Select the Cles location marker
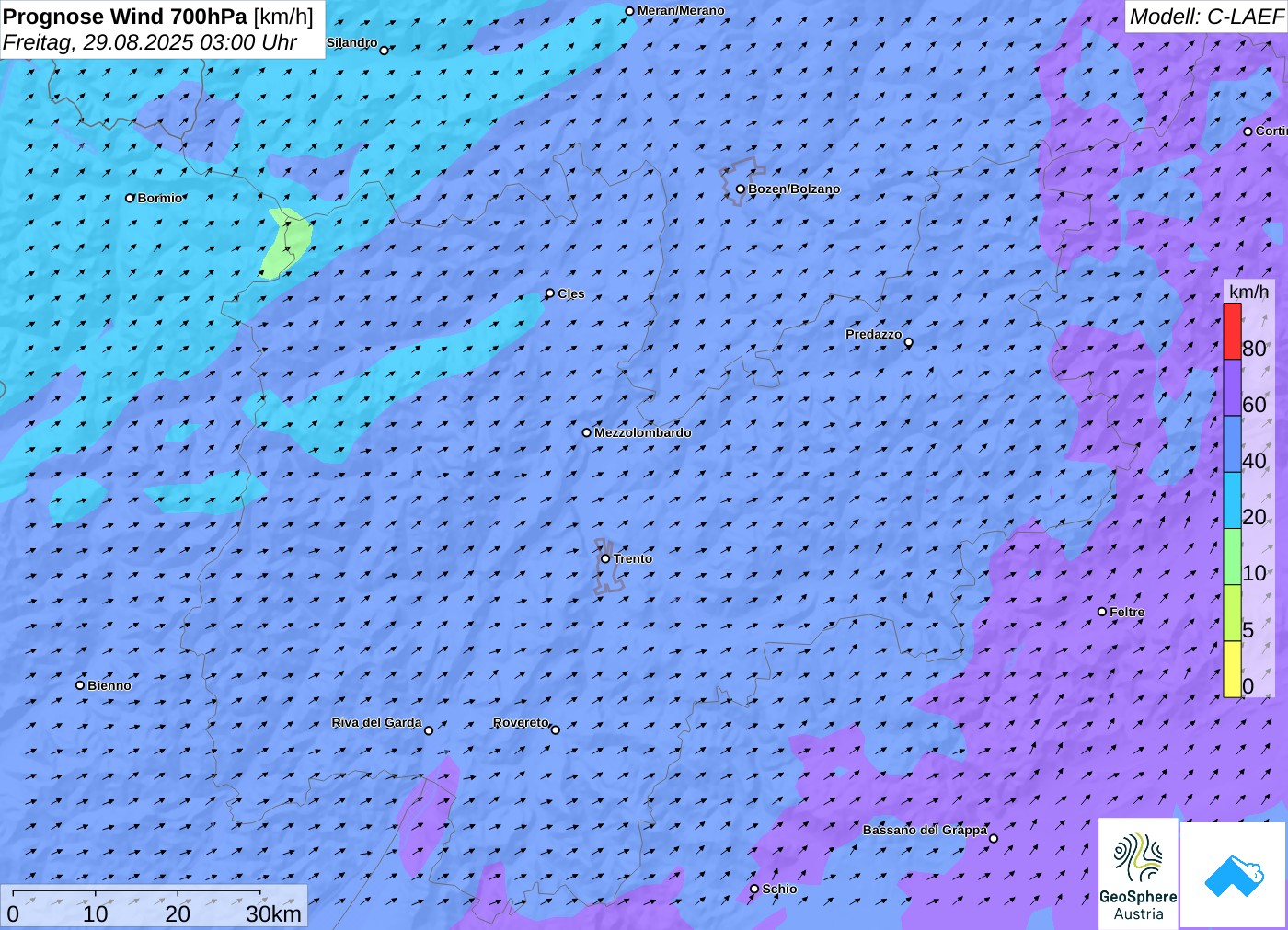The image size is (1288, 930). click(x=550, y=293)
